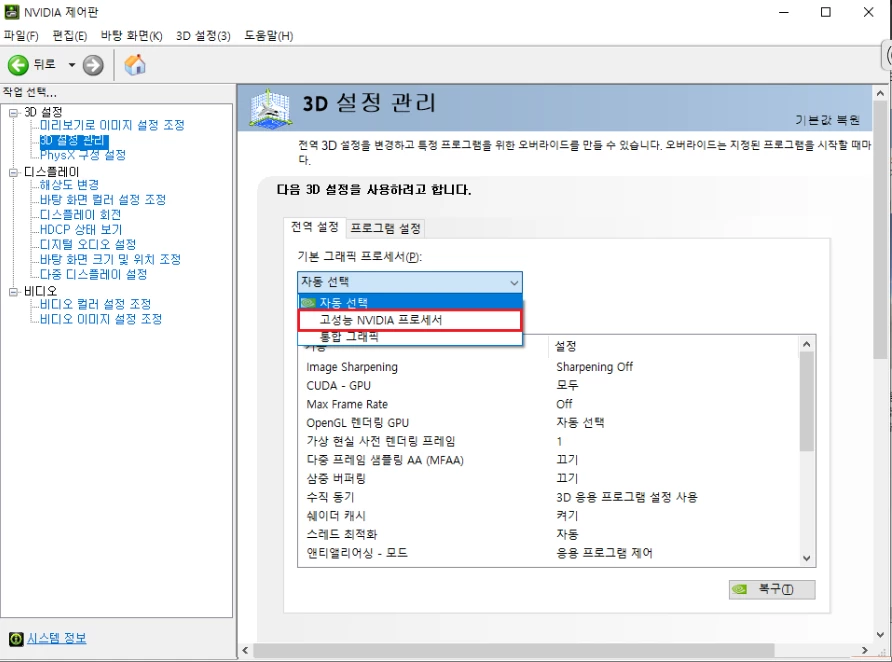Image resolution: width=892 pixels, height=662 pixels.
Task: Open the 3D 설정(3) menu
Action: [x=203, y=36]
